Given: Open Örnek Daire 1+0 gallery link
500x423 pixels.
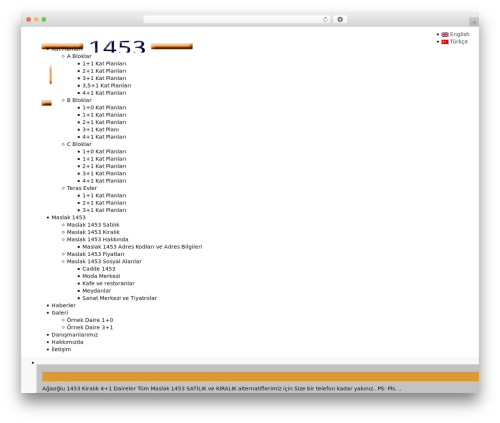Looking at the screenshot, I should [90, 320].
